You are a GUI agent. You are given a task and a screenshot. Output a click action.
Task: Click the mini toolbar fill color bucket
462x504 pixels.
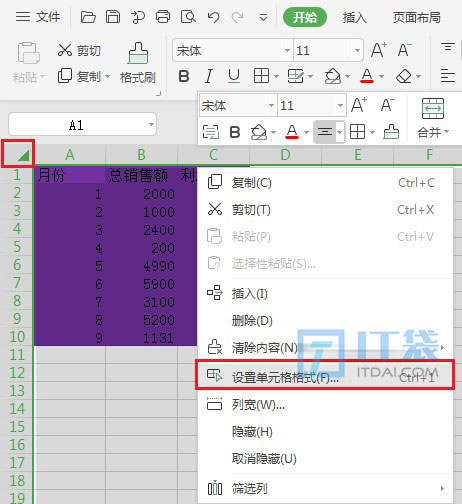coord(259,132)
